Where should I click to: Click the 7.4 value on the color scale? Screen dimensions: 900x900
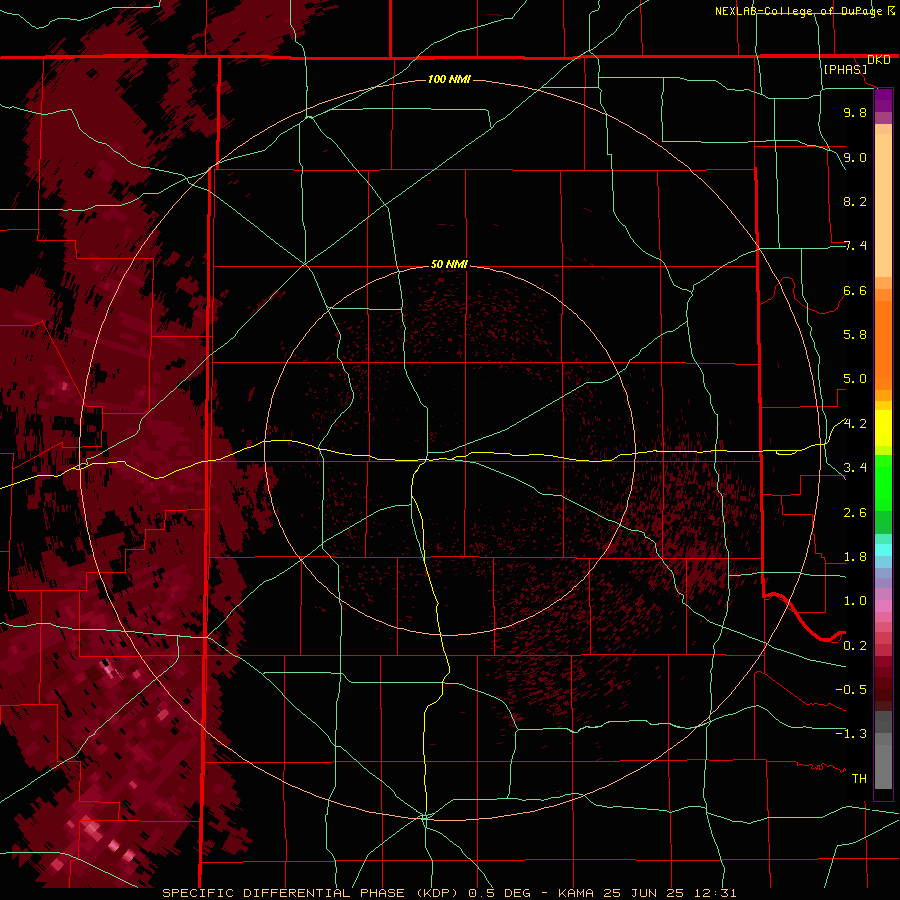(x=855, y=246)
